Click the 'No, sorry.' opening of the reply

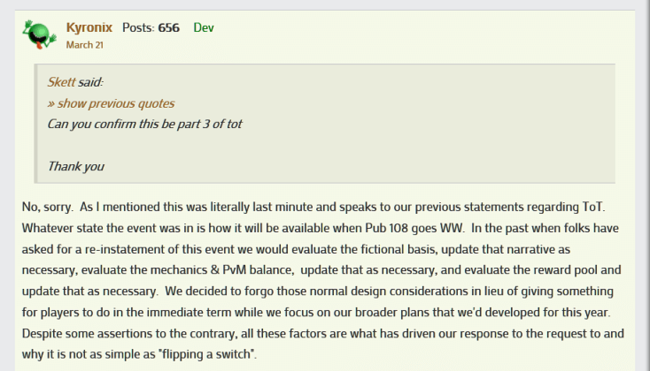(47, 207)
